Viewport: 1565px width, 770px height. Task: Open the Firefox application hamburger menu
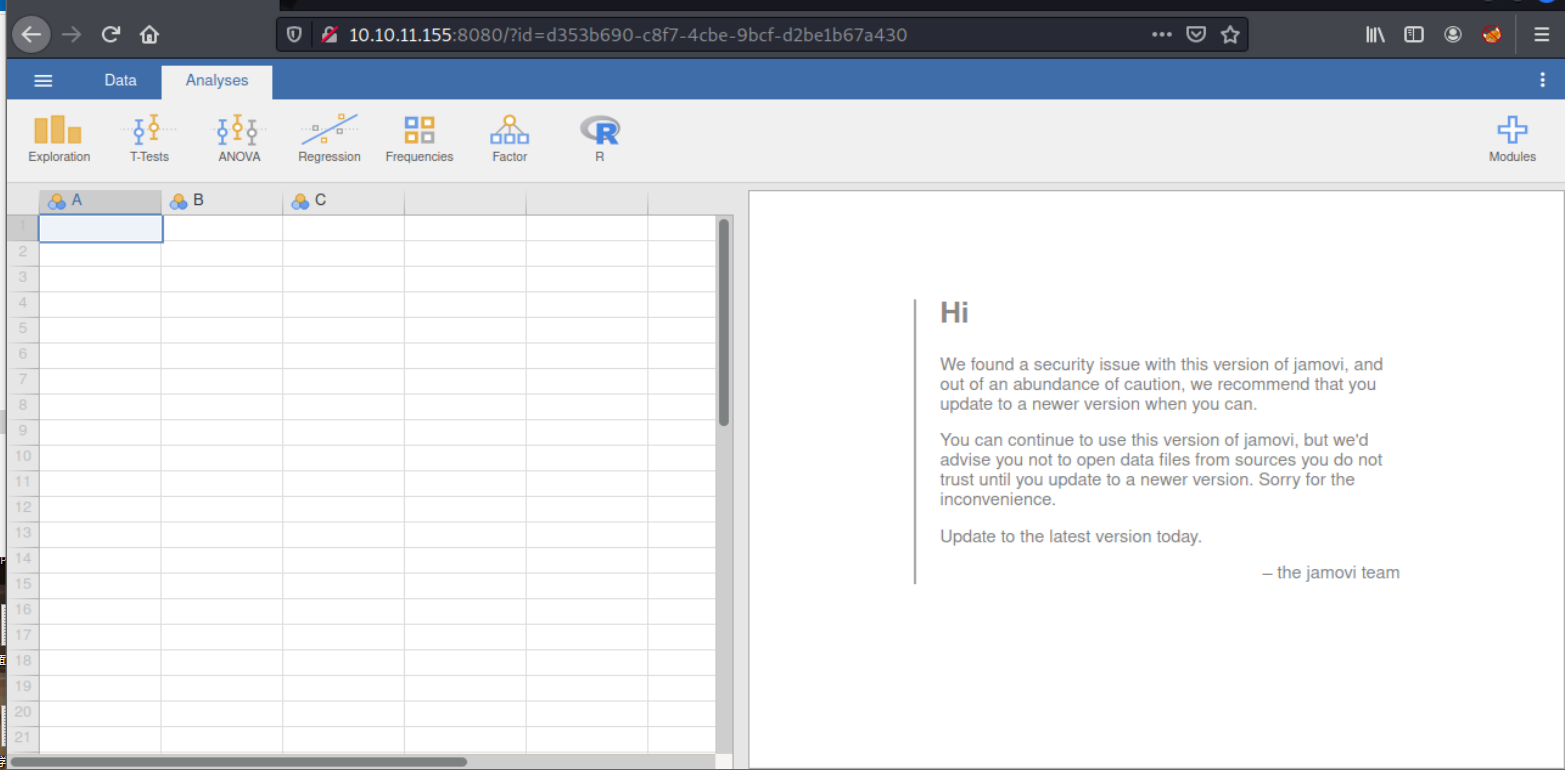pyautogui.click(x=1542, y=35)
